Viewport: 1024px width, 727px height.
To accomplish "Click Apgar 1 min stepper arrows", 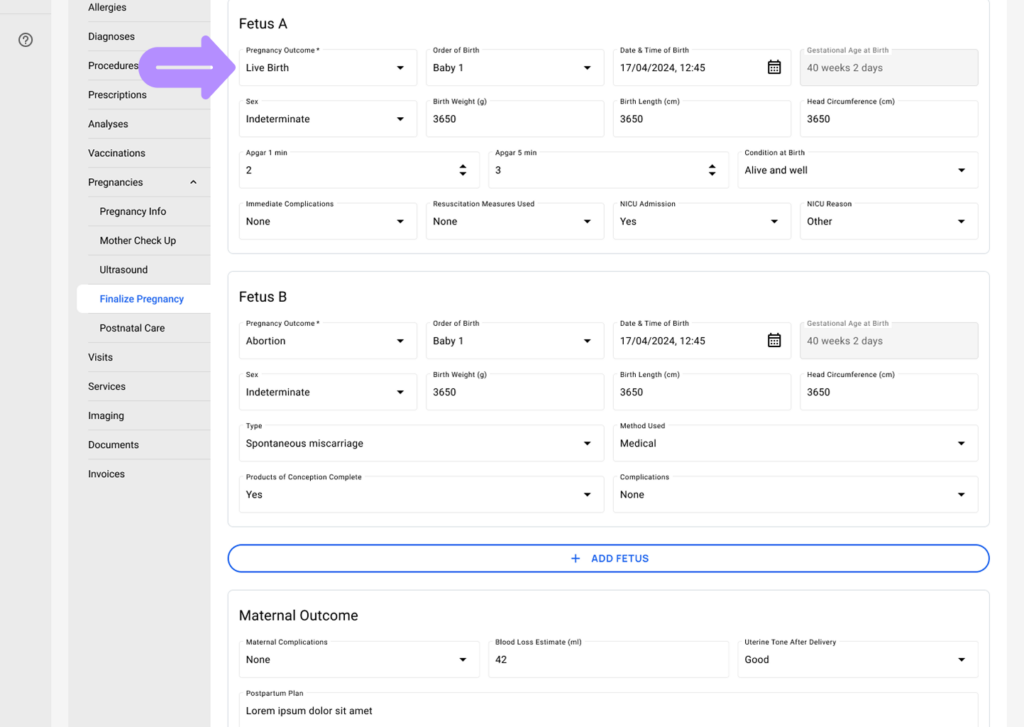I will click(x=462, y=170).
